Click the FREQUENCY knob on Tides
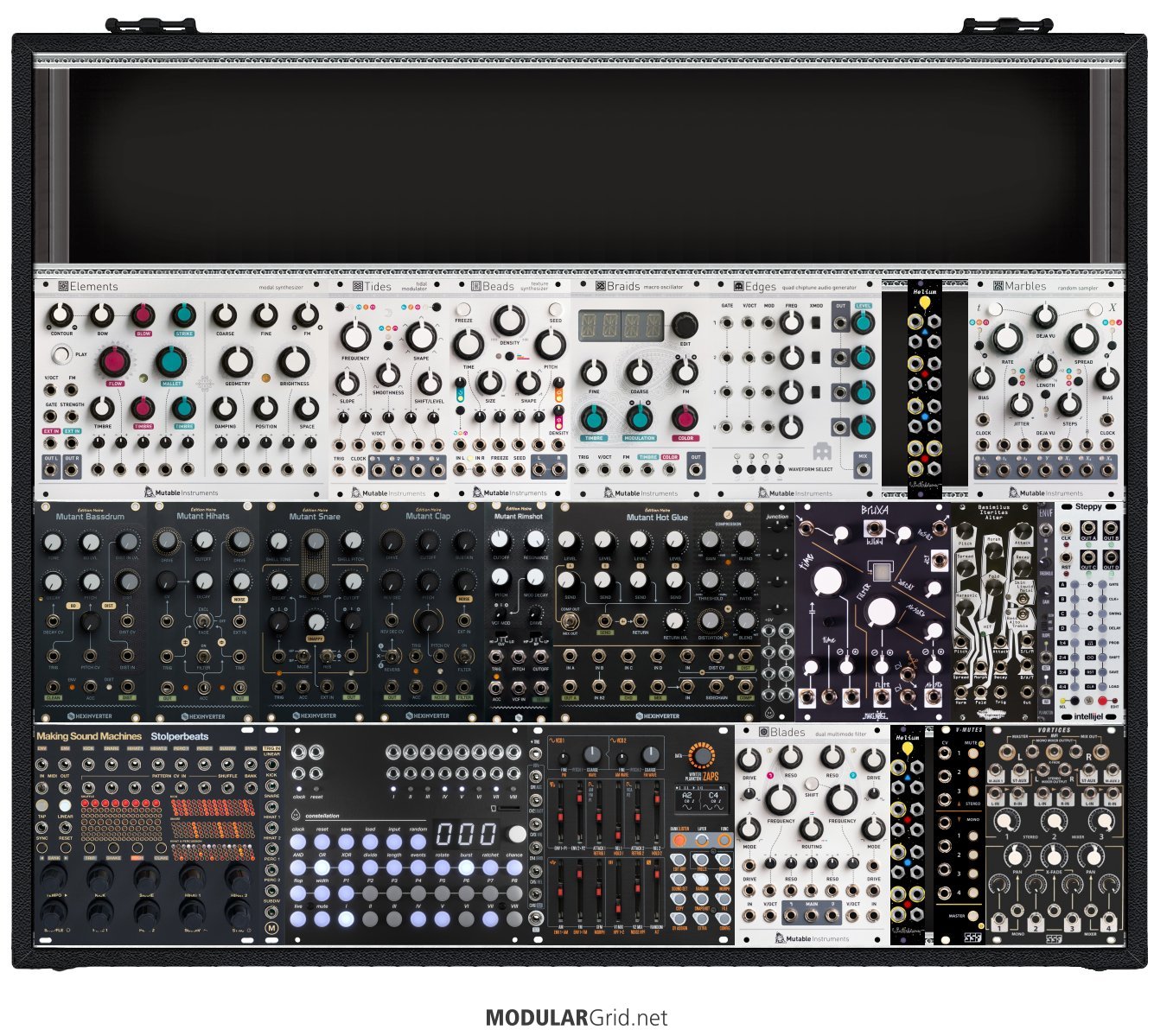The width and height of the screenshot is (1154, 1036). click(355, 337)
